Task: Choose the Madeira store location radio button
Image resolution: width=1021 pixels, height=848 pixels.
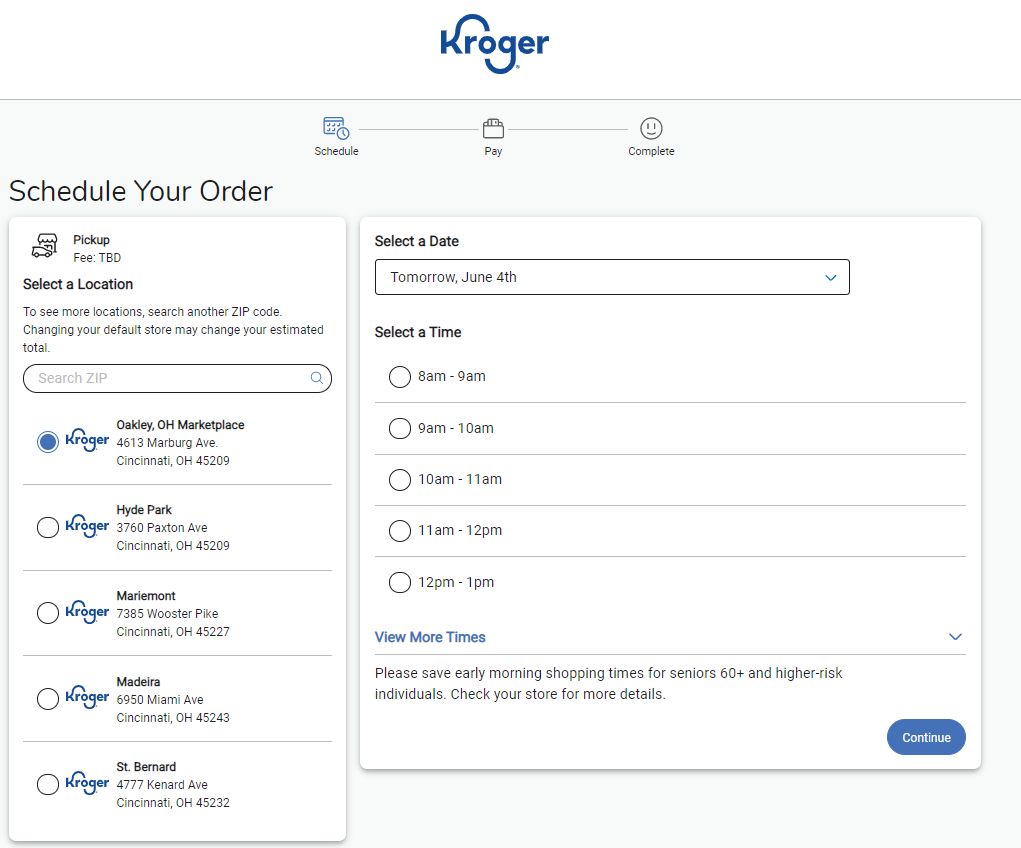Action: click(x=47, y=699)
